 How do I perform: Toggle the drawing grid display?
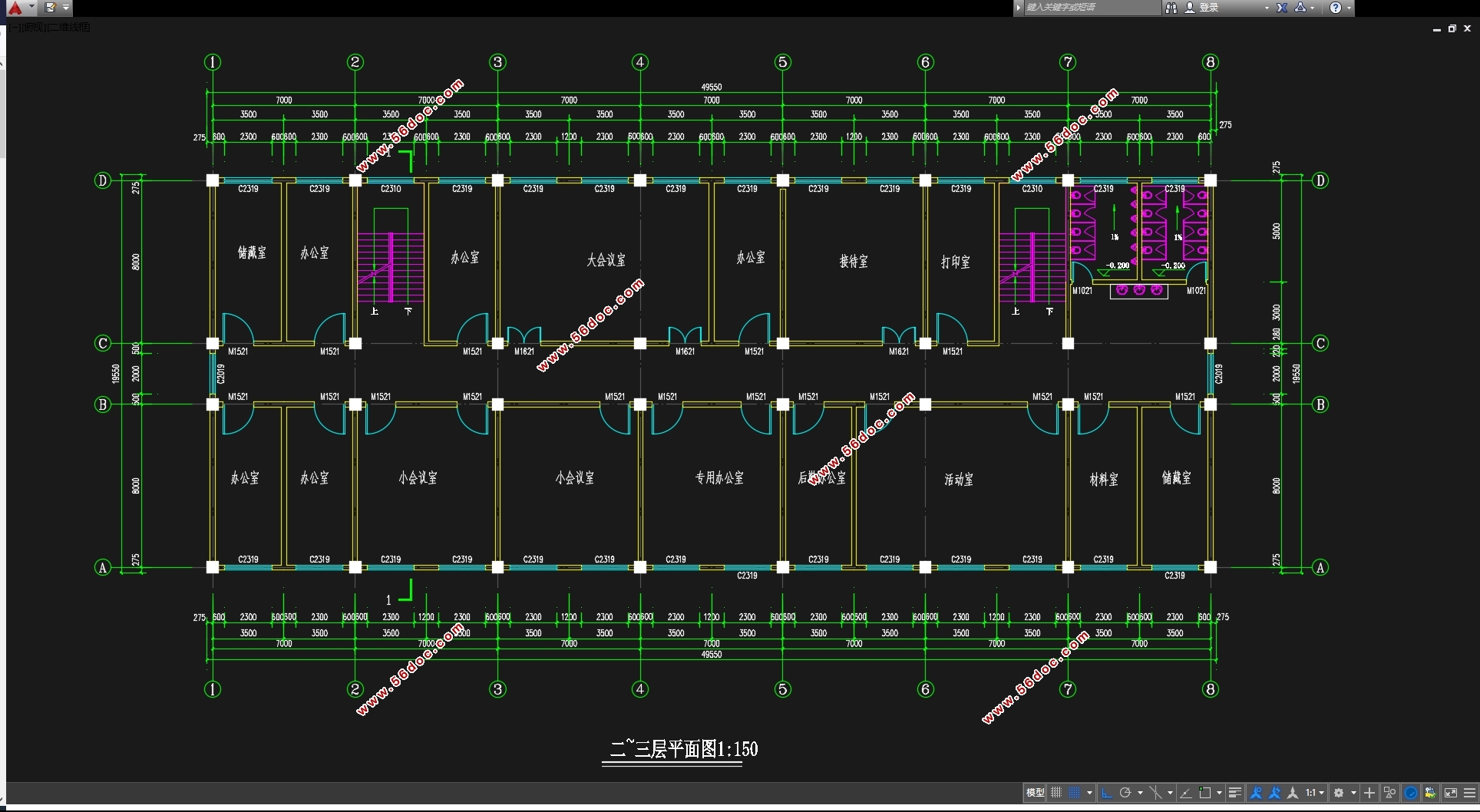[1056, 793]
